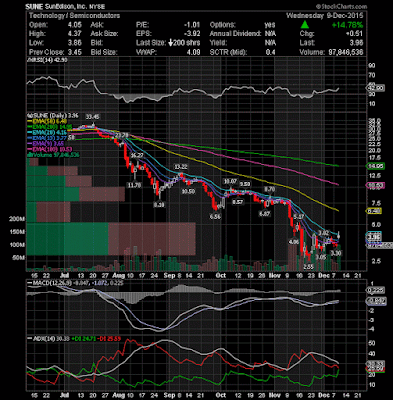Click the Chg value +0.51

click(x=354, y=34)
